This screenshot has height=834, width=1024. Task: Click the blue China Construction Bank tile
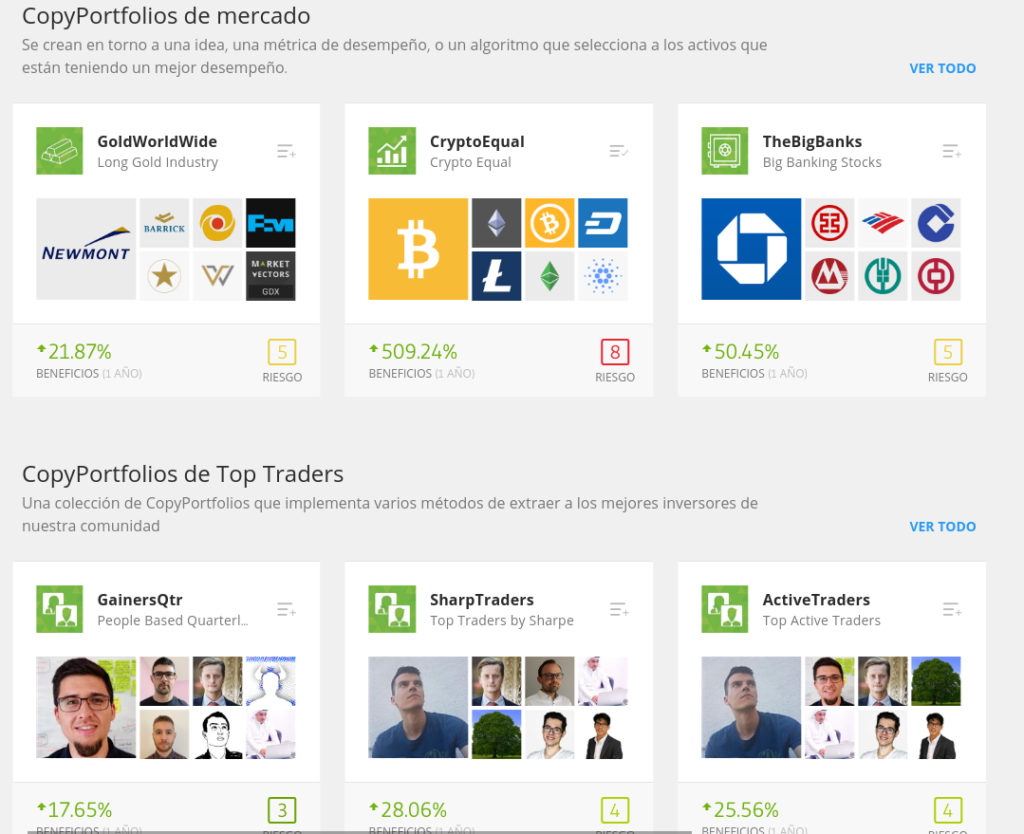pos(936,223)
